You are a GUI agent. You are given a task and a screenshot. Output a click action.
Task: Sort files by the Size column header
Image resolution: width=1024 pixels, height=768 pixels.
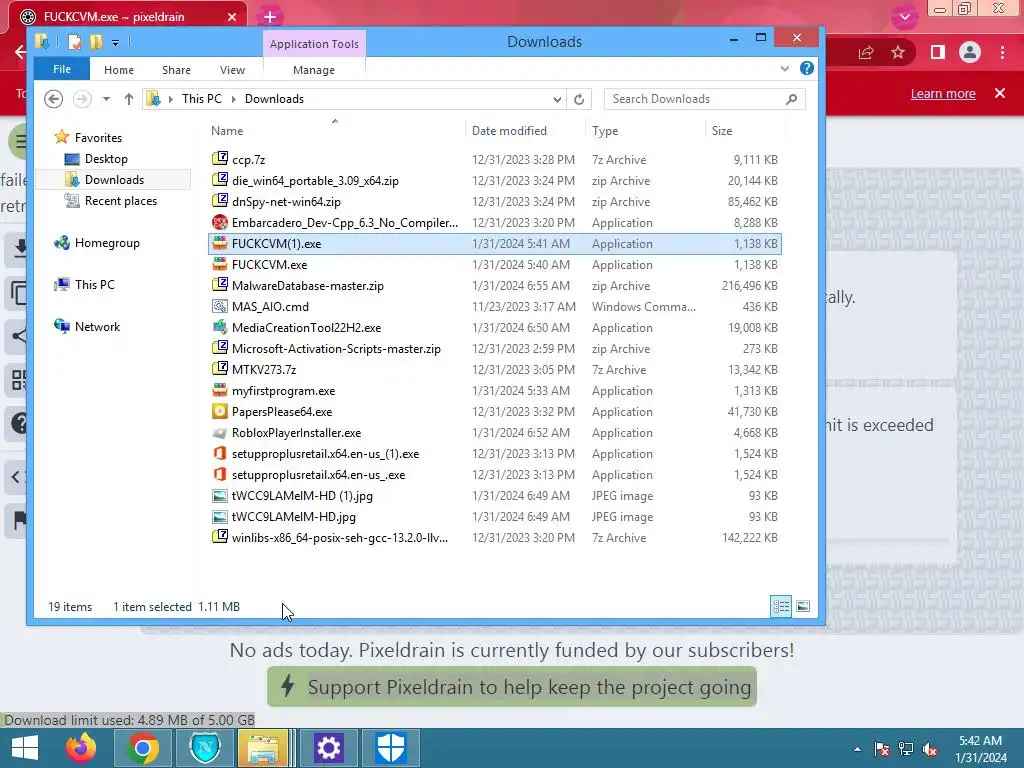[x=722, y=131]
